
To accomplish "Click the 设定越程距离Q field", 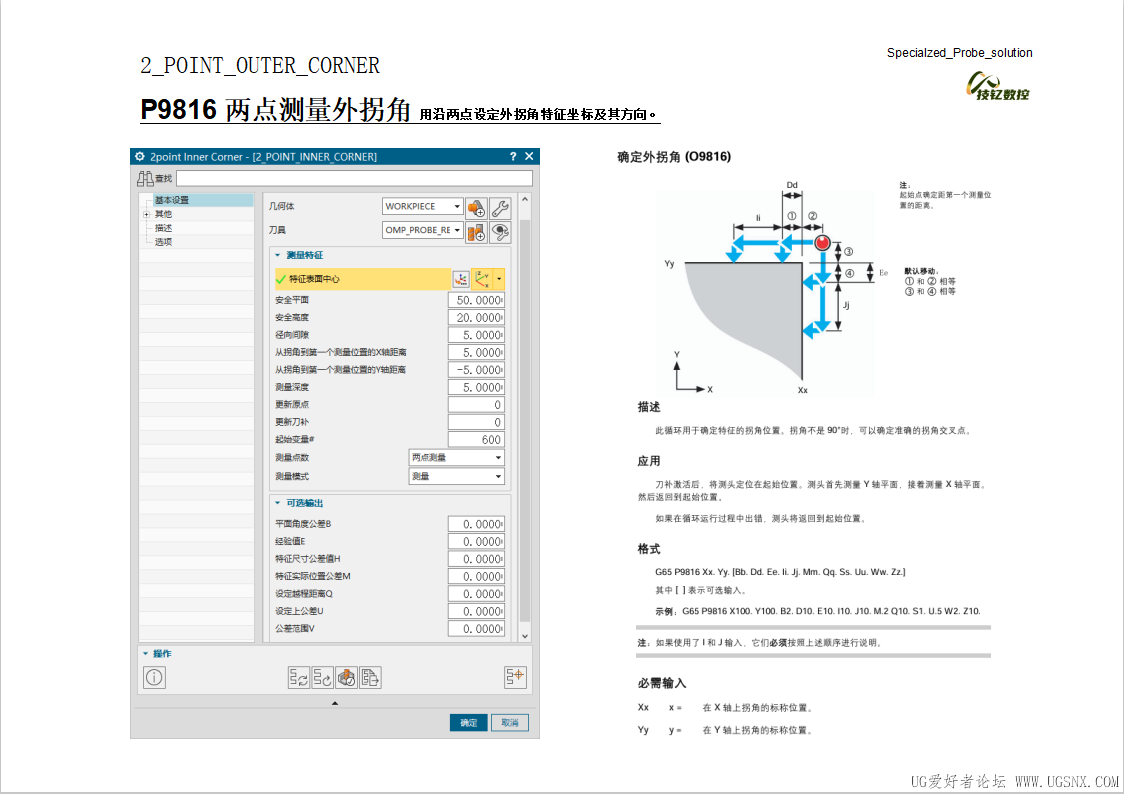I will coord(476,594).
